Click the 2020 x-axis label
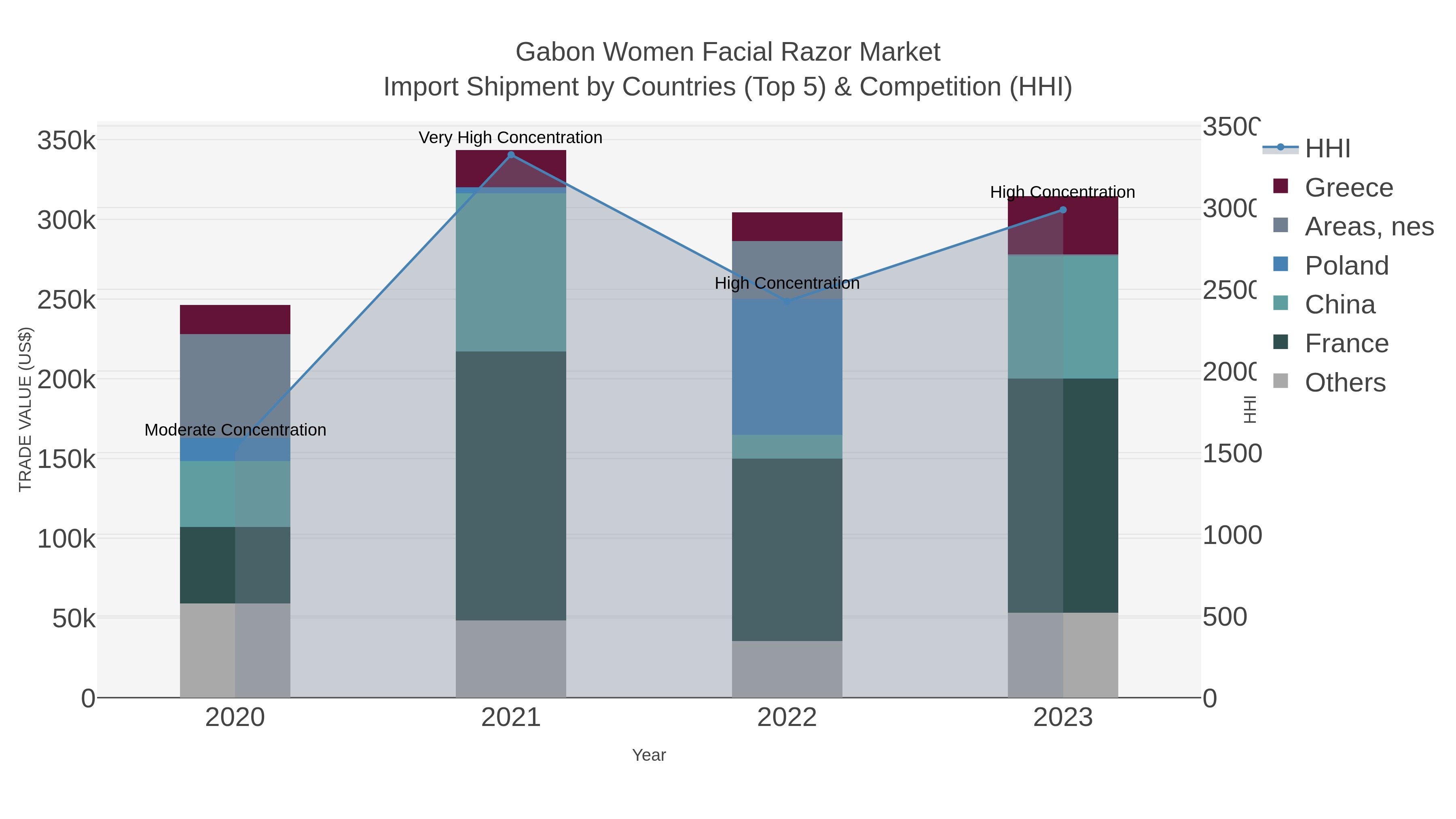Image resolution: width=1456 pixels, height=819 pixels. pos(235,718)
